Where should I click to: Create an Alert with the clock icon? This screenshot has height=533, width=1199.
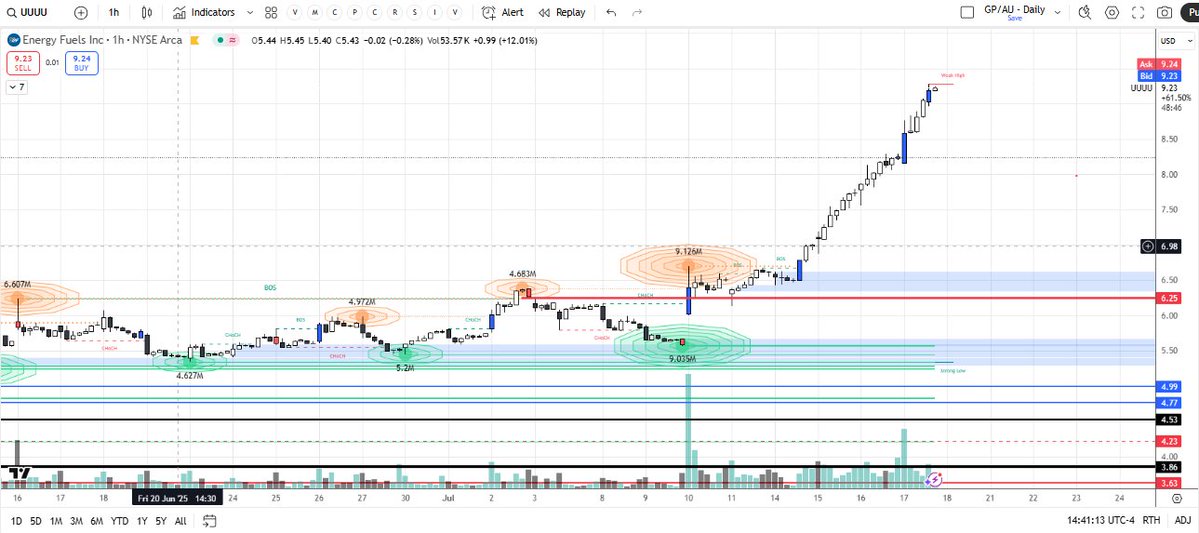click(x=503, y=12)
